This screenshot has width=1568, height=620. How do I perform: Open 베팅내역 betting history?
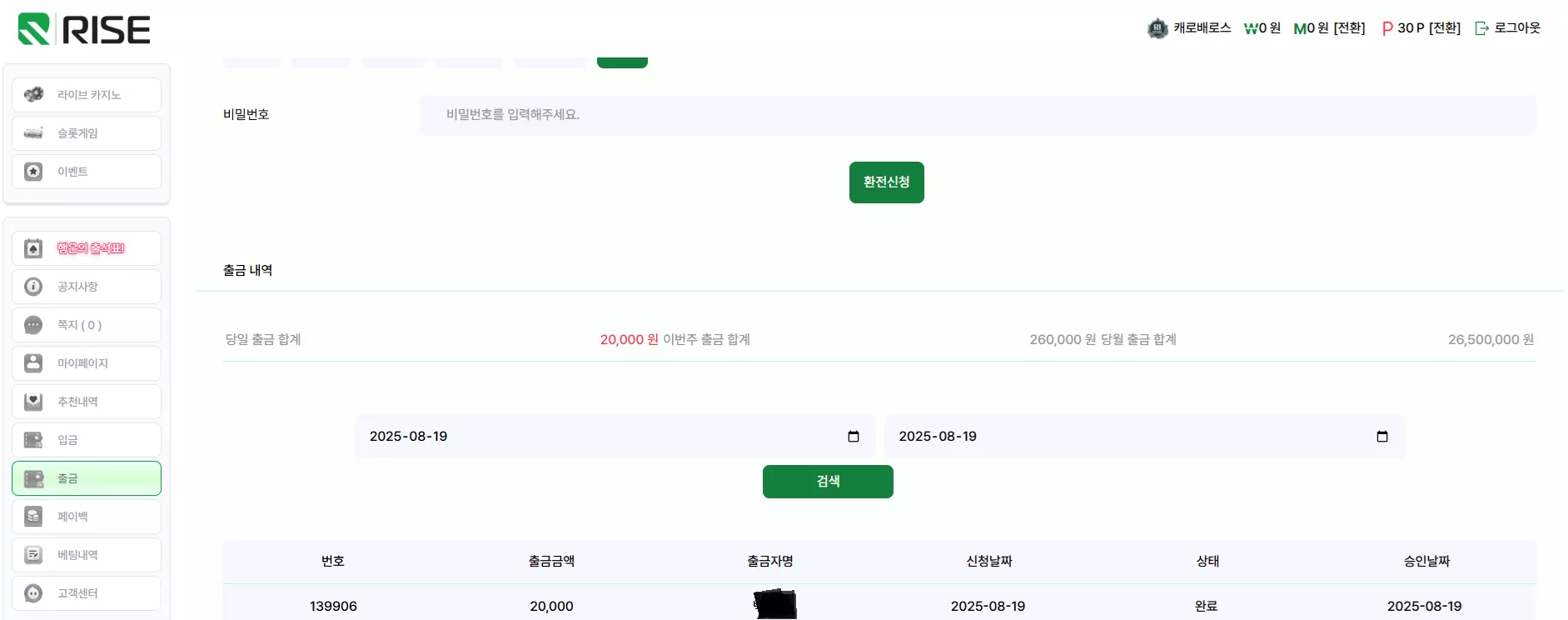(87, 555)
